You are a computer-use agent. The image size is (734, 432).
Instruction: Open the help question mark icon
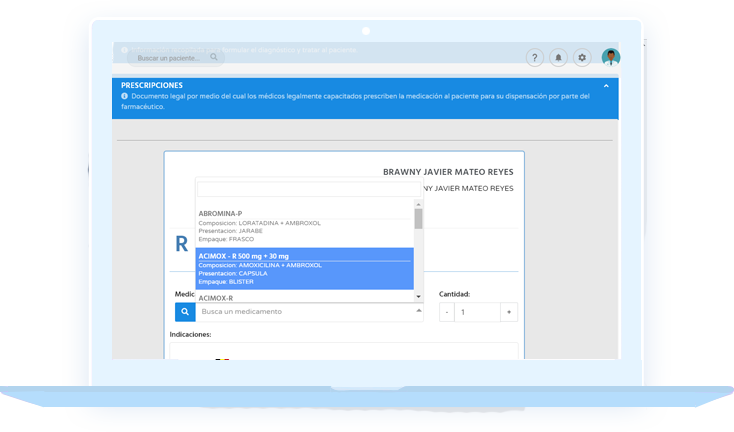pyautogui.click(x=535, y=58)
